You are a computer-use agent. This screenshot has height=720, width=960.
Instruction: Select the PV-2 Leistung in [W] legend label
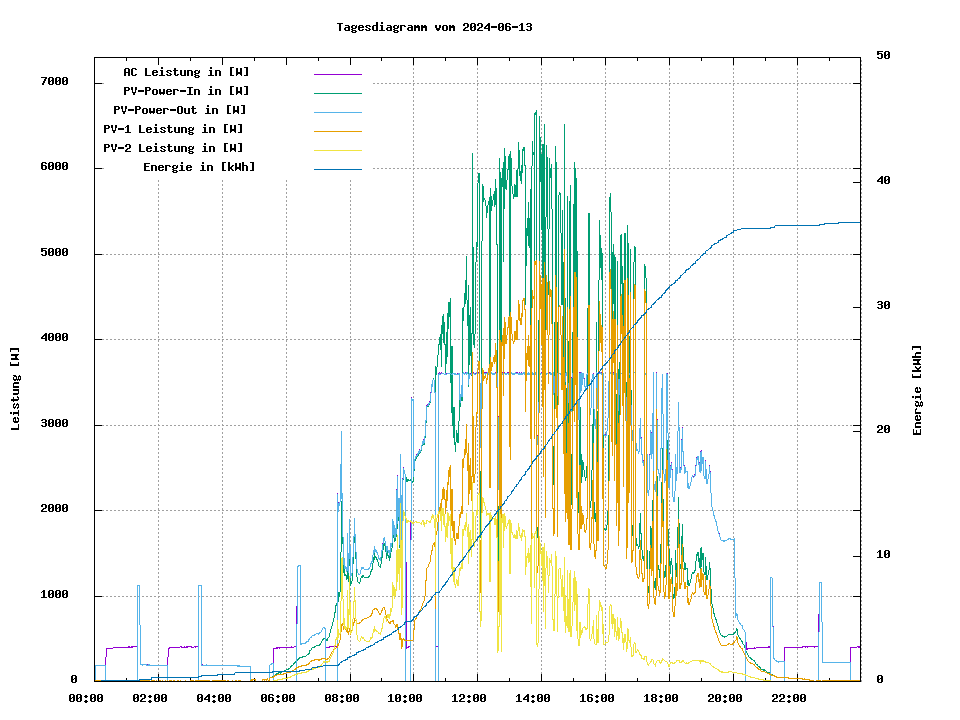173,148
